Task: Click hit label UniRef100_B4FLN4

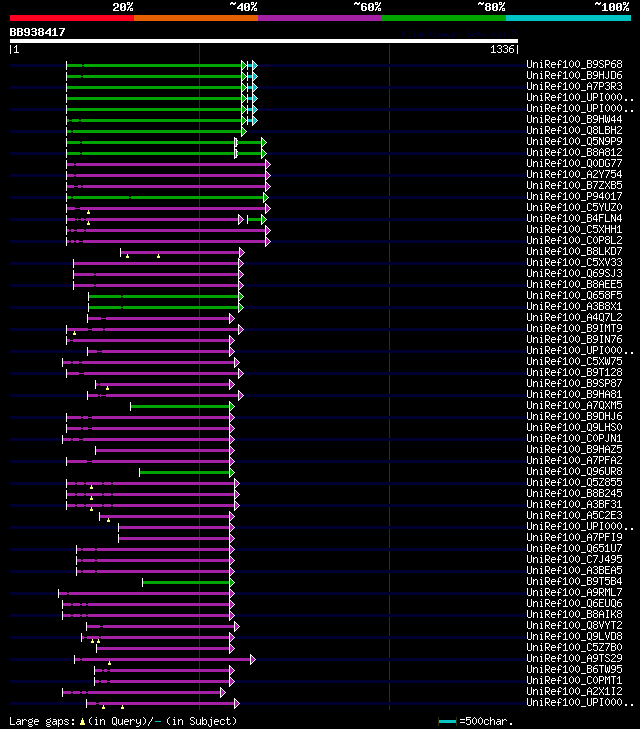Action: pyautogui.click(x=574, y=219)
